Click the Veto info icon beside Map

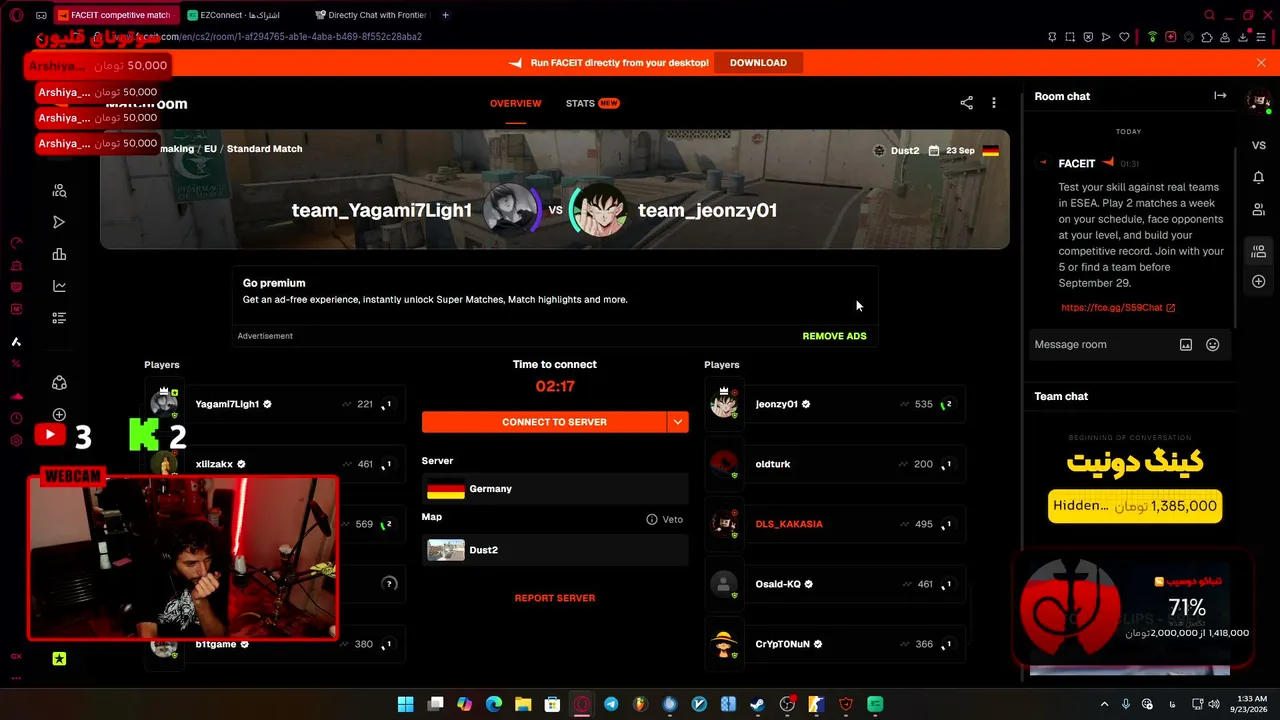click(x=652, y=519)
